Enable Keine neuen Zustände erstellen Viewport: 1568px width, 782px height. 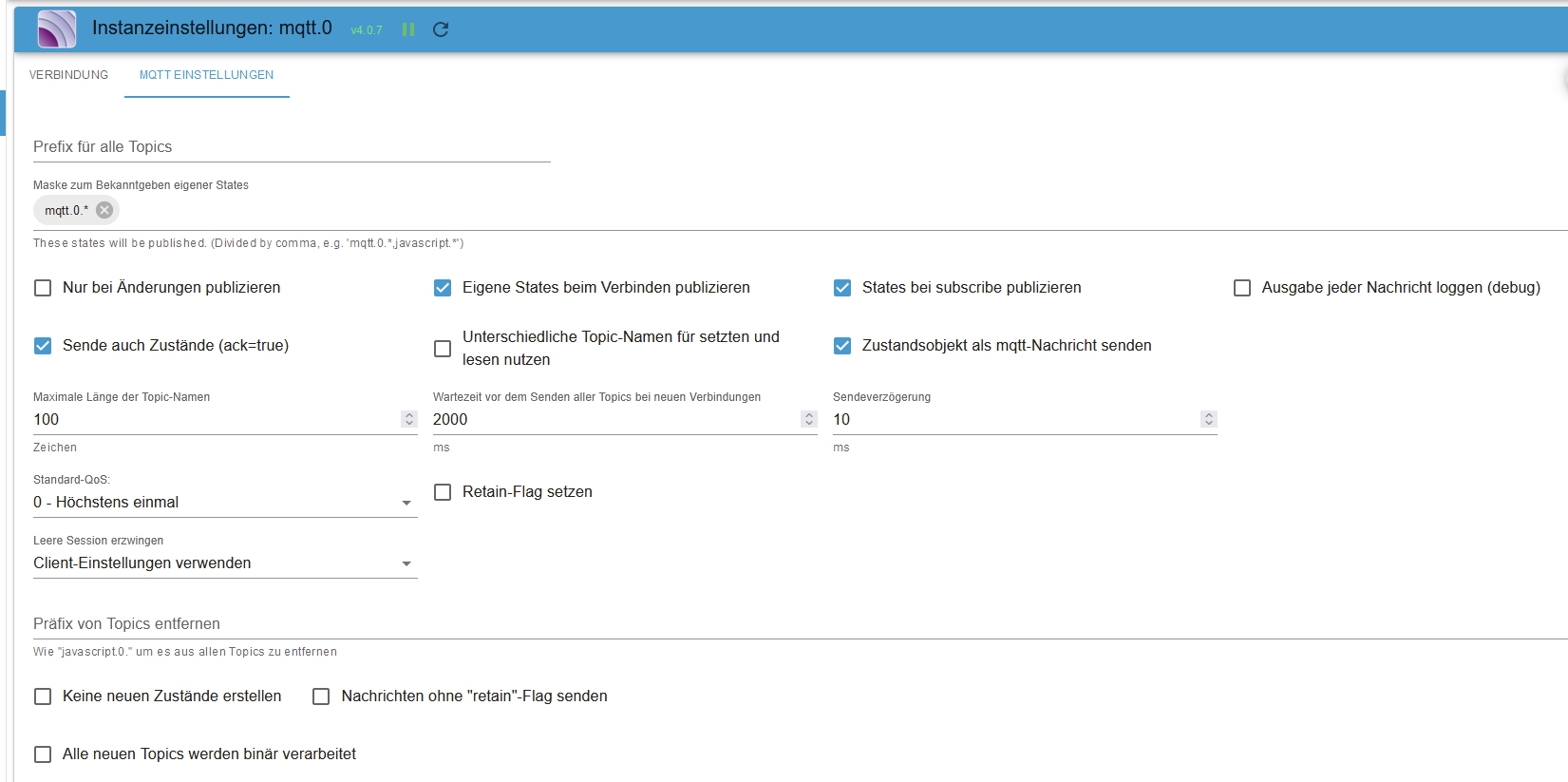(43, 696)
